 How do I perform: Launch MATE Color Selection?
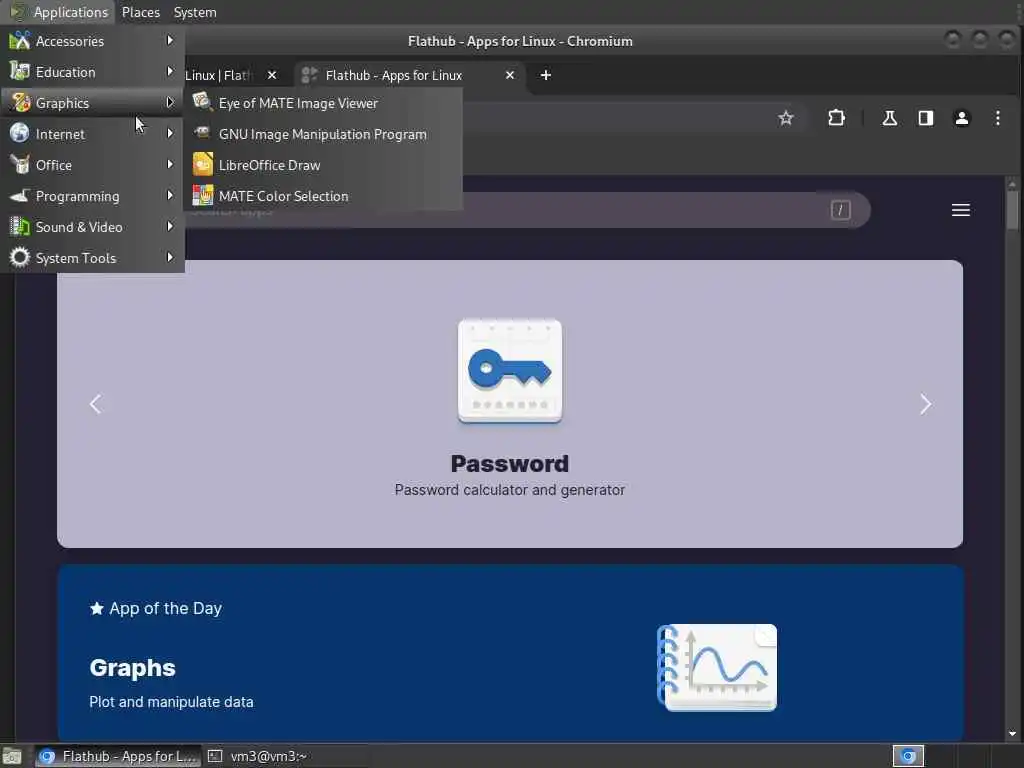pyautogui.click(x=323, y=196)
